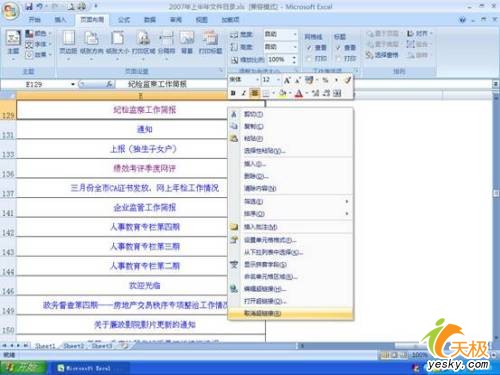
Task: Expand the 排序 sort submenu
Action: pyautogui.click(x=290, y=214)
